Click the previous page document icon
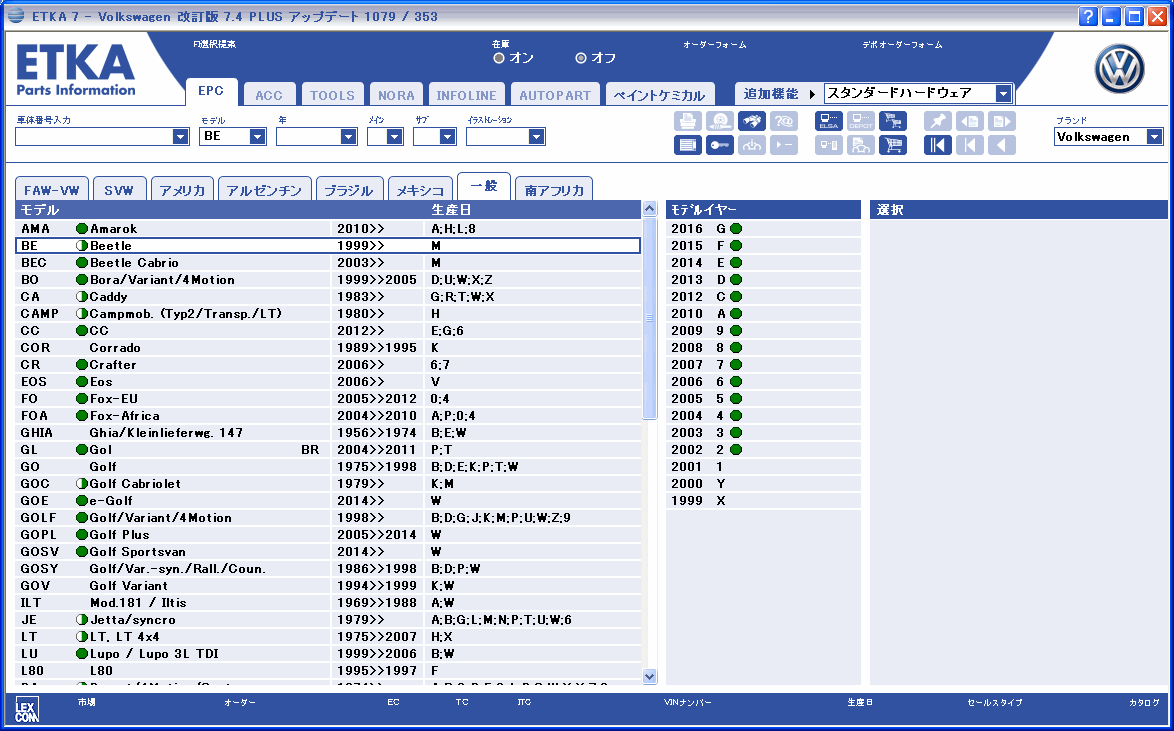 (x=970, y=121)
